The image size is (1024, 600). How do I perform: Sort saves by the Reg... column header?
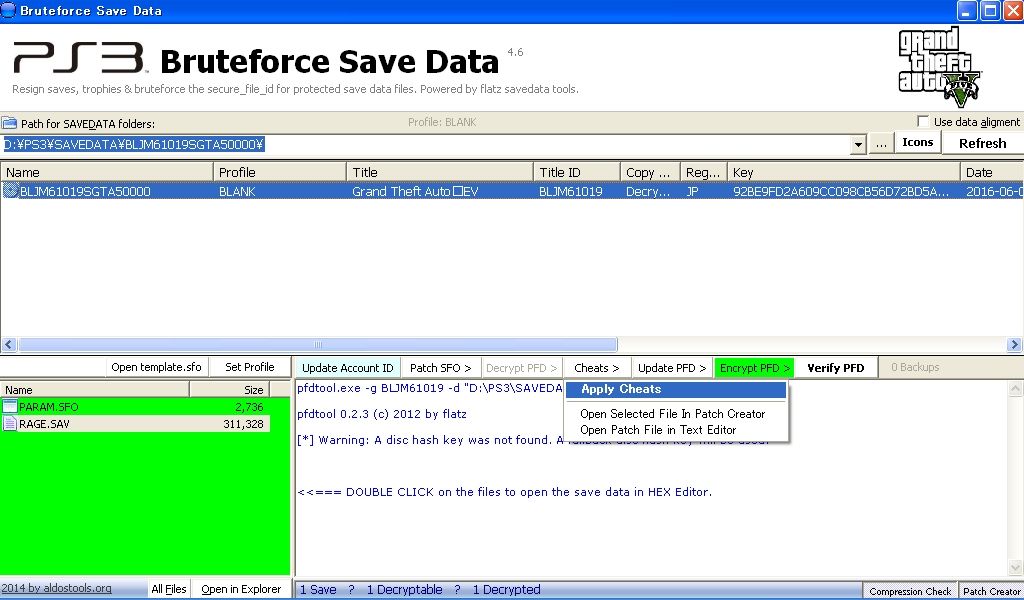(703, 172)
